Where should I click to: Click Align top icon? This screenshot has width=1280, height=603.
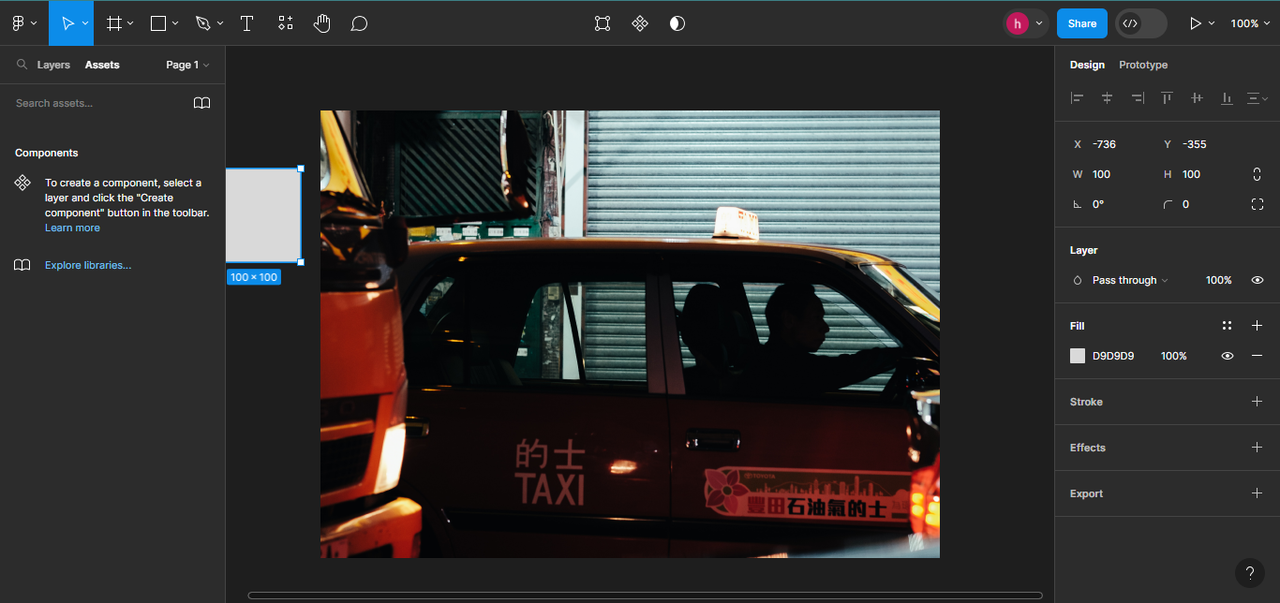click(1167, 98)
